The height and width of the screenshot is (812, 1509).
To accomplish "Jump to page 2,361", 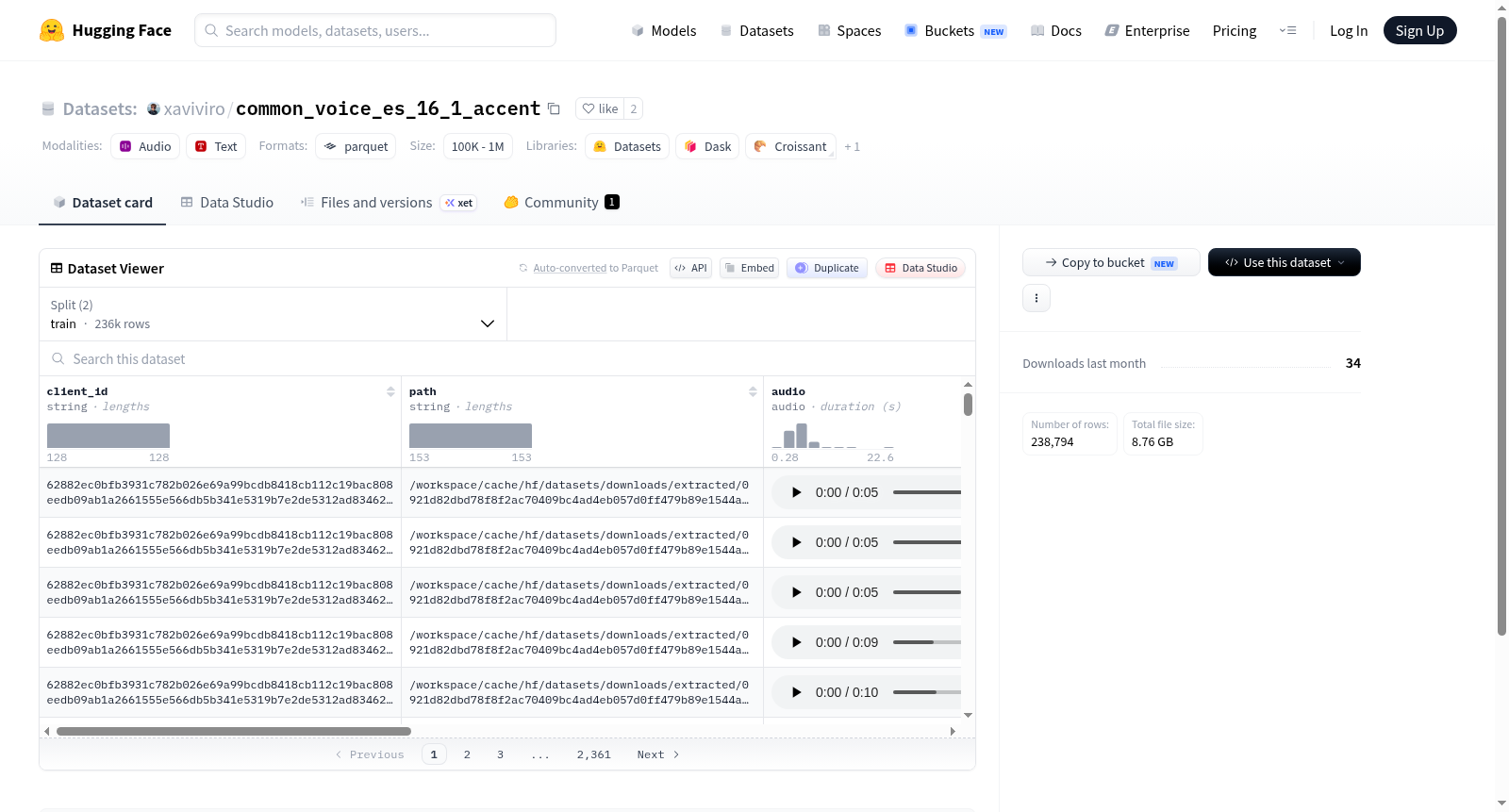I will 594,754.
